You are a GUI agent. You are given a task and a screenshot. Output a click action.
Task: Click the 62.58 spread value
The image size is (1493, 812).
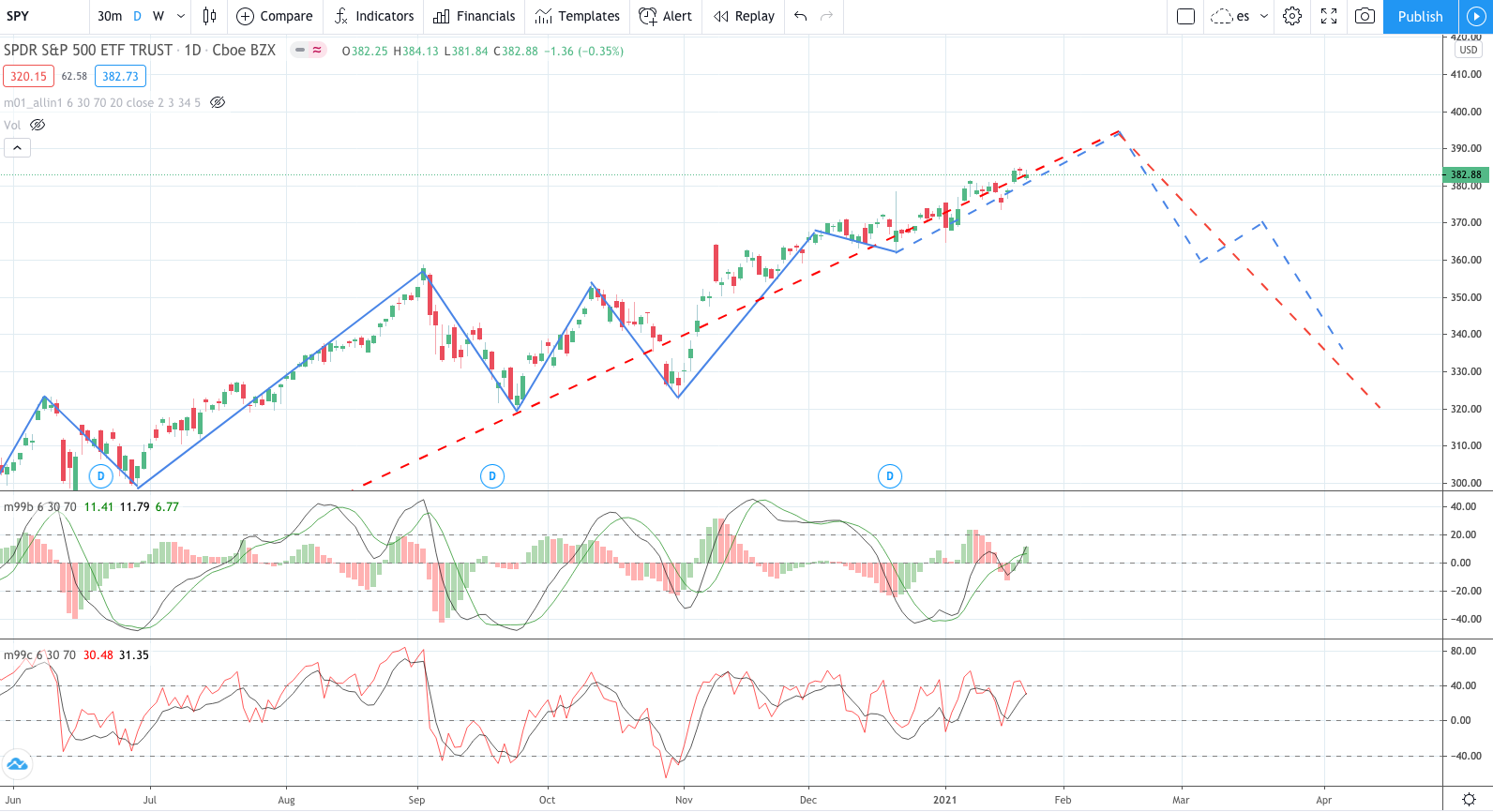pyautogui.click(x=74, y=76)
